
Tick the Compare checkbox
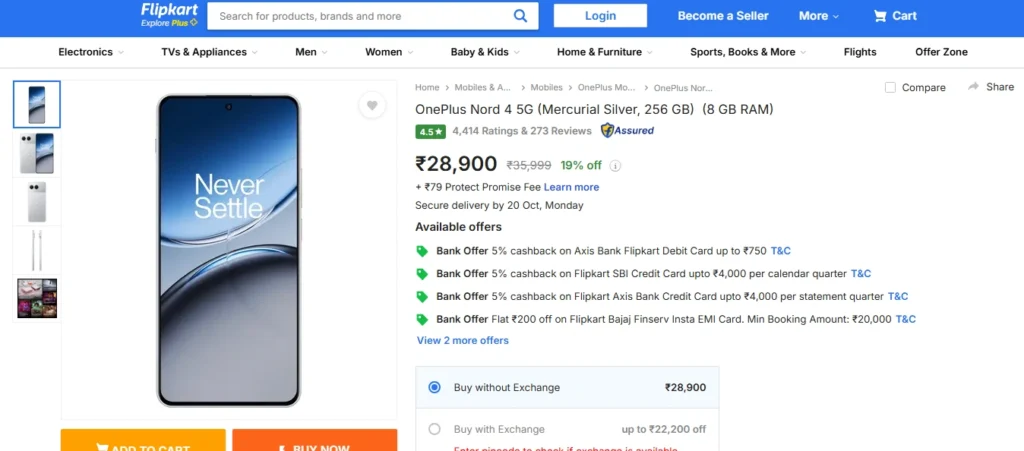[x=890, y=88]
